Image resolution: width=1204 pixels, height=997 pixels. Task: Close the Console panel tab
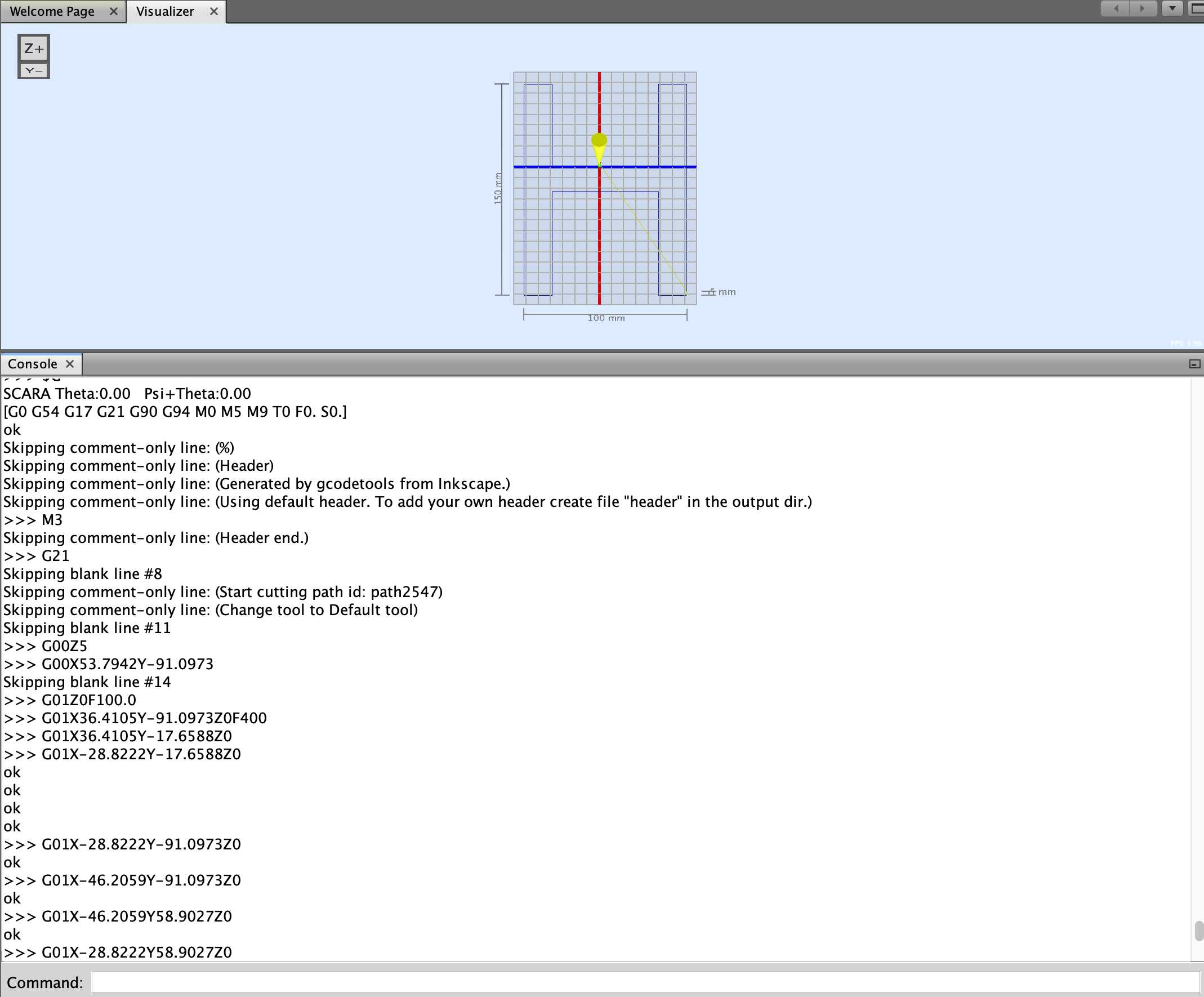click(70, 364)
